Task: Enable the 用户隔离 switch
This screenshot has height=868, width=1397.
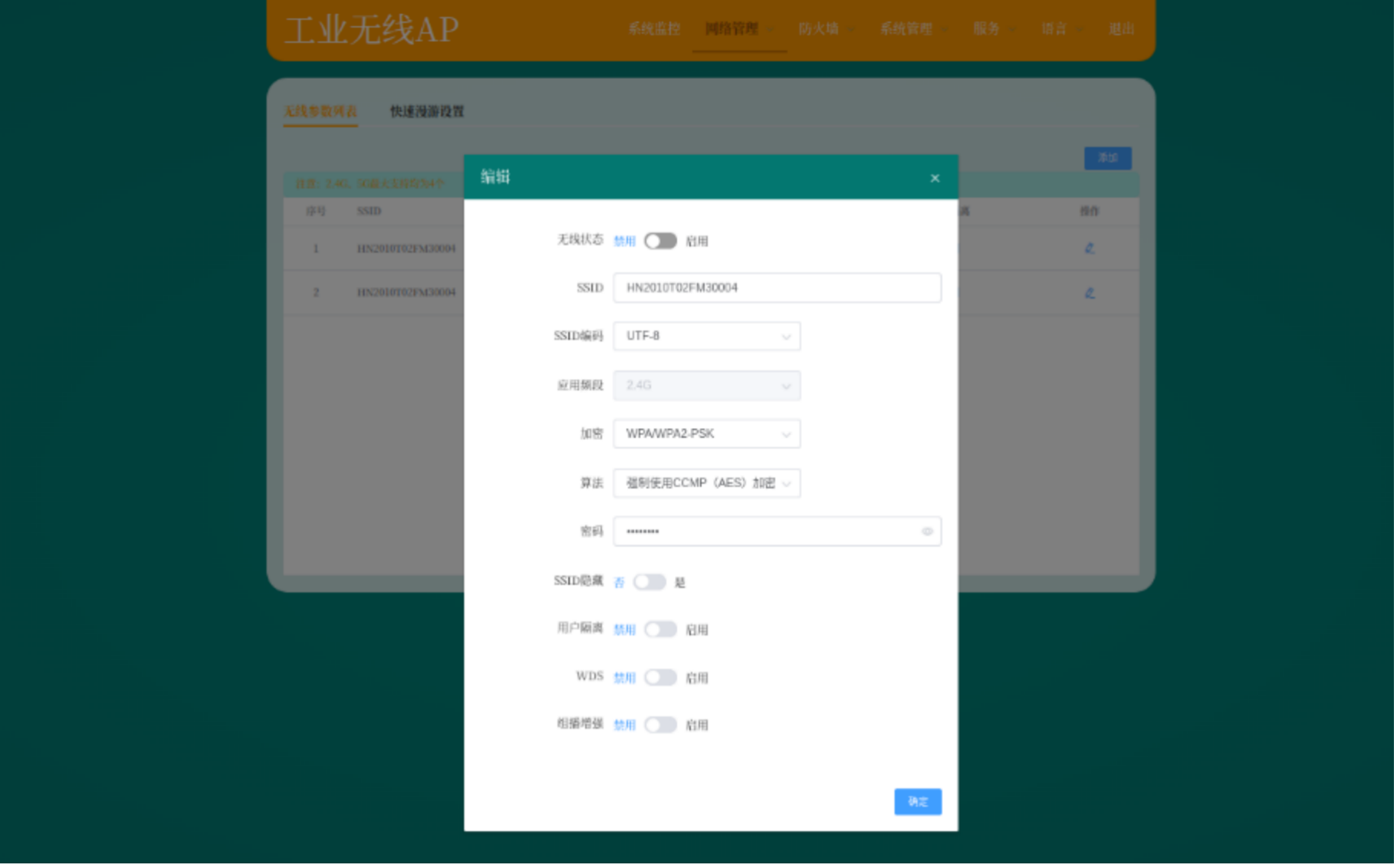Action: click(659, 630)
